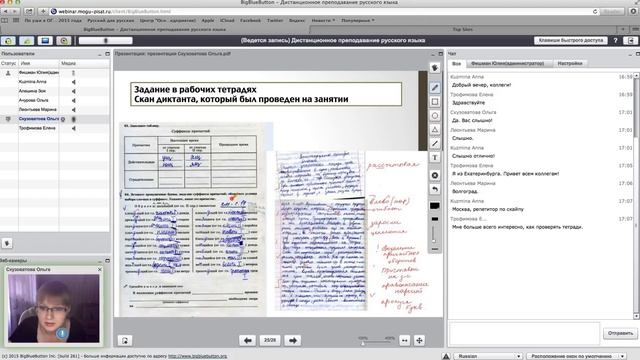
Task: Go to next slide arrow
Action: pyautogui.click(x=293, y=340)
